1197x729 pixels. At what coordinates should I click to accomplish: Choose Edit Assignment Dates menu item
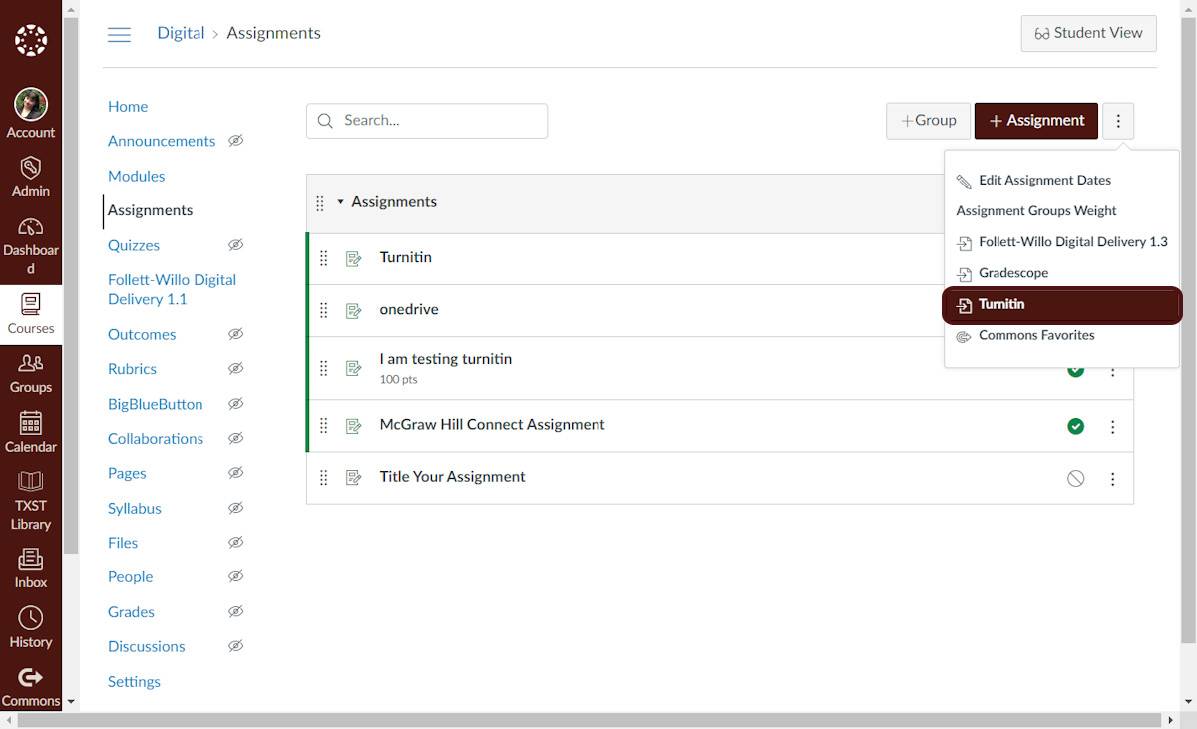pyautogui.click(x=1044, y=181)
